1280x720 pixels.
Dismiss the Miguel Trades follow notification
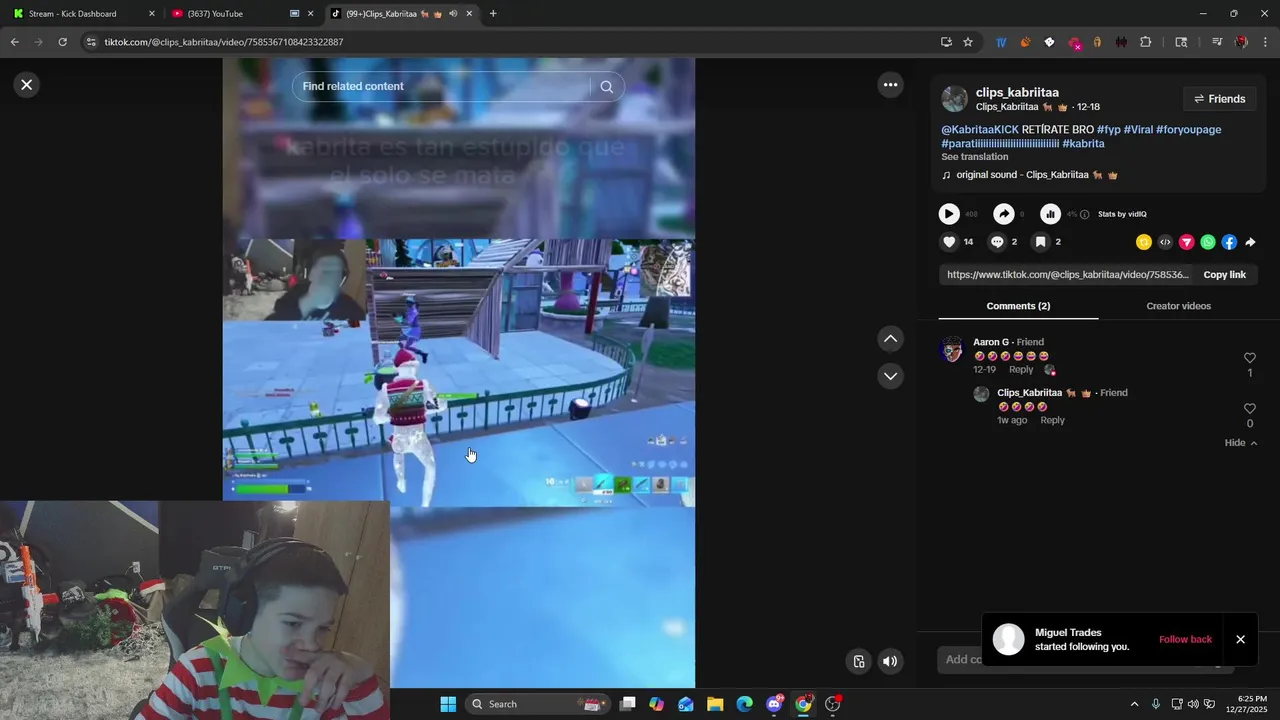[x=1240, y=639]
